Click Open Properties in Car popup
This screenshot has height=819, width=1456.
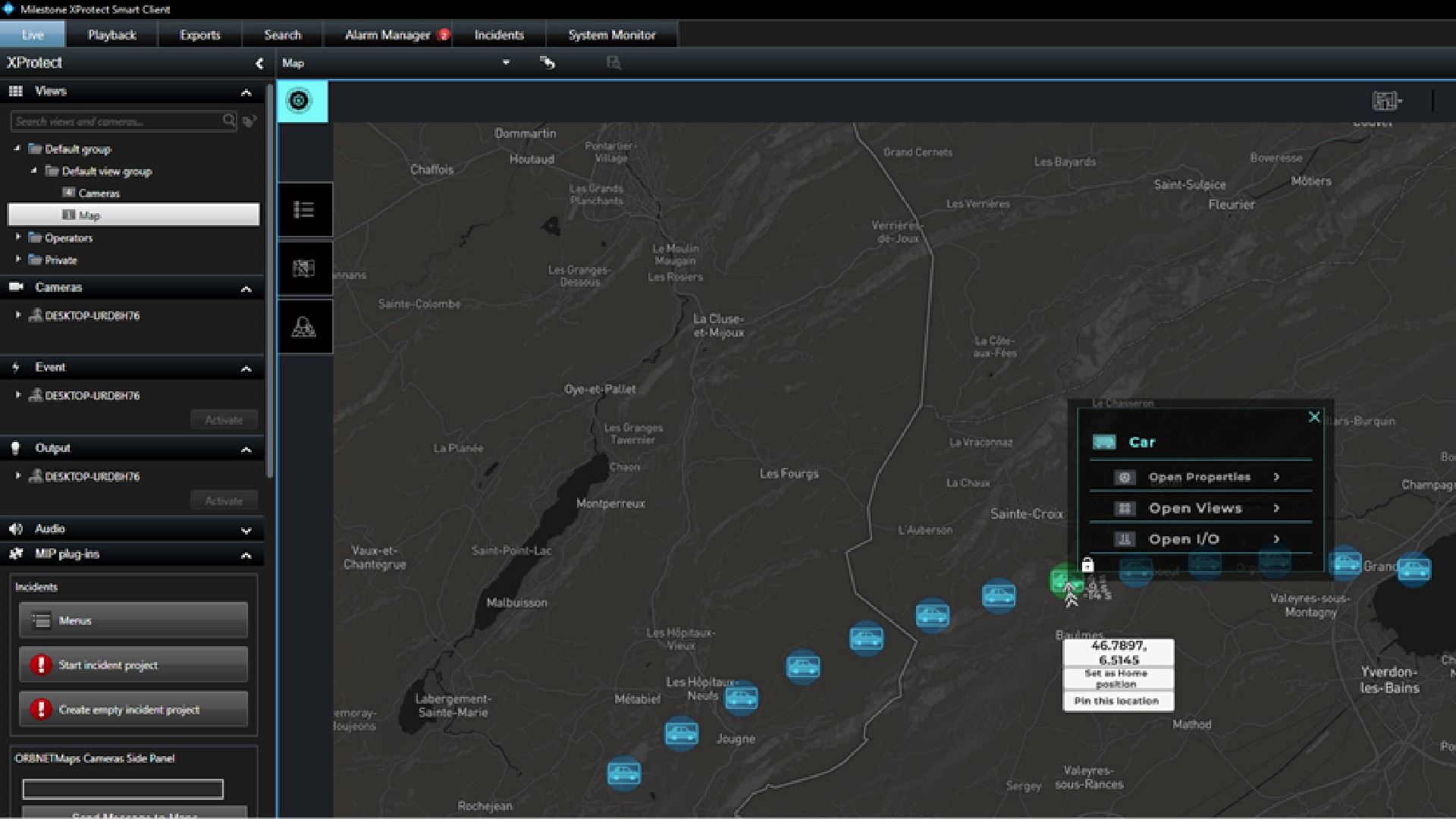[1200, 477]
